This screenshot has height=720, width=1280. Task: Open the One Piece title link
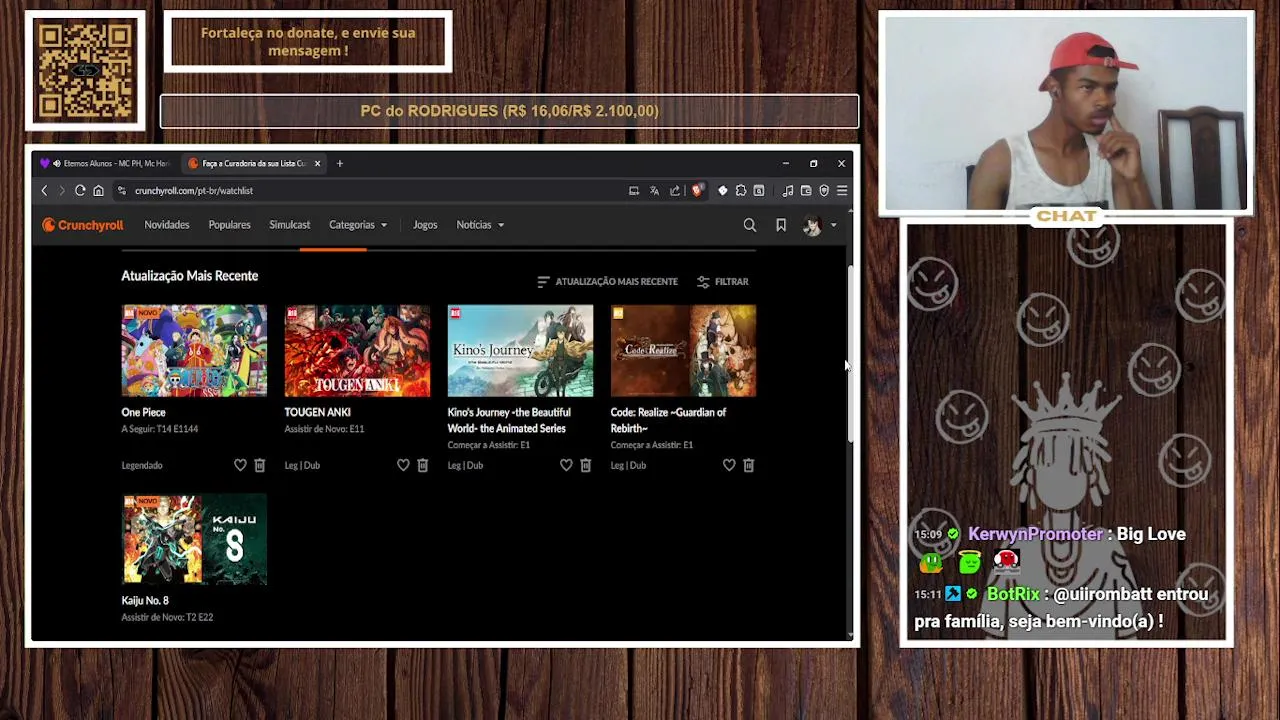143,412
